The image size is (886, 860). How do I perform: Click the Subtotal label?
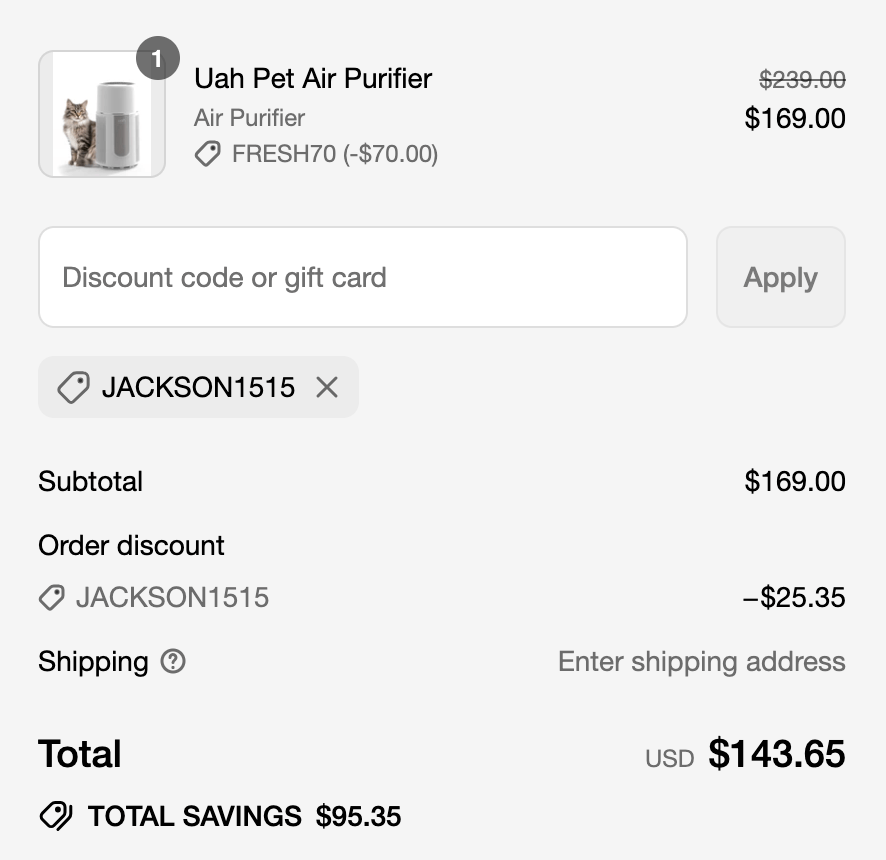pos(90,482)
